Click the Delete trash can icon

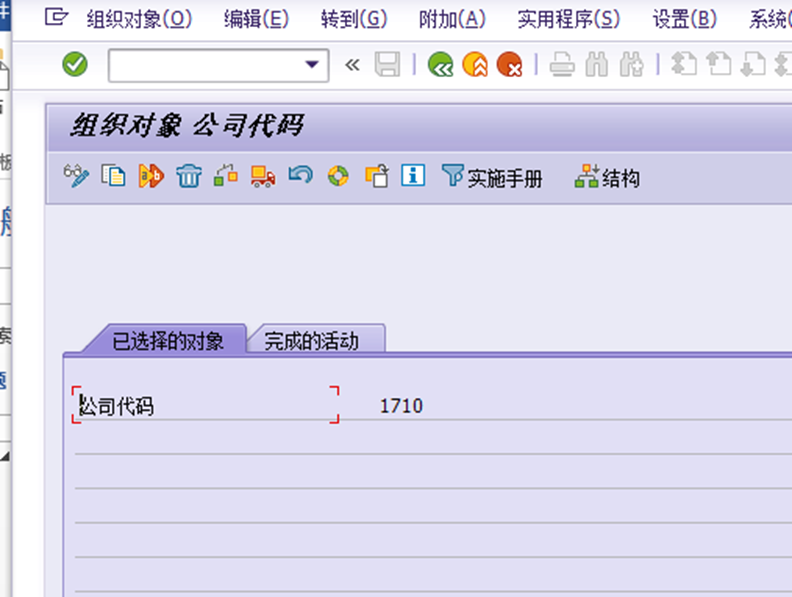pos(188,176)
